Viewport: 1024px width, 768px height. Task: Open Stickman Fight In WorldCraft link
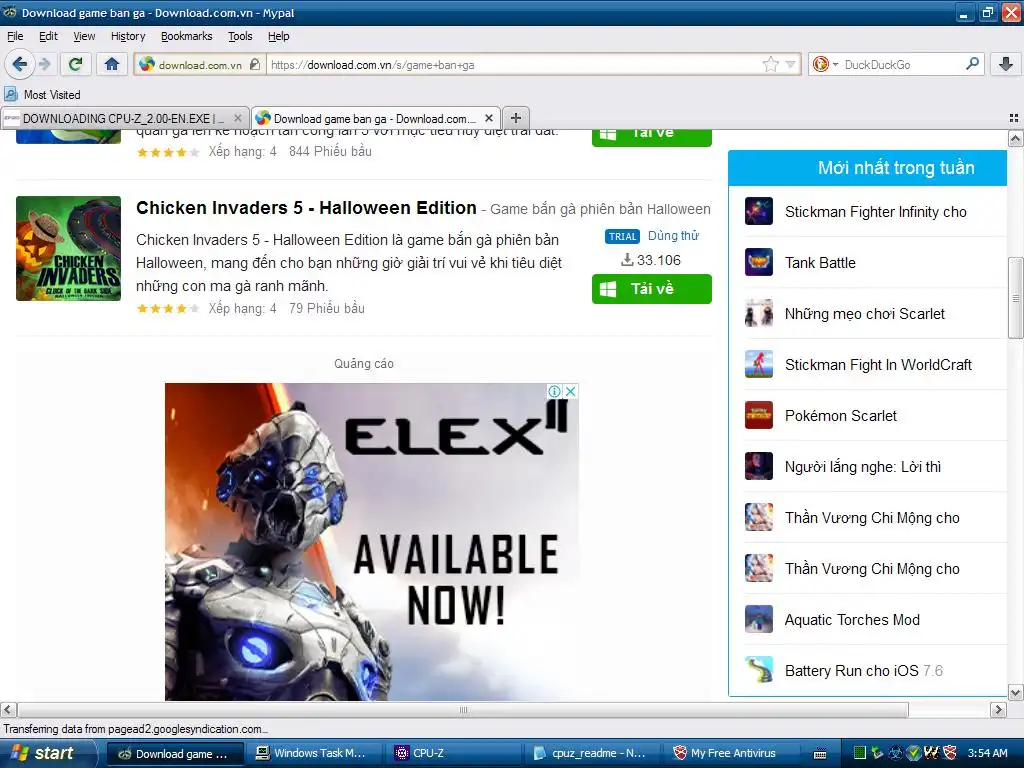tap(878, 364)
